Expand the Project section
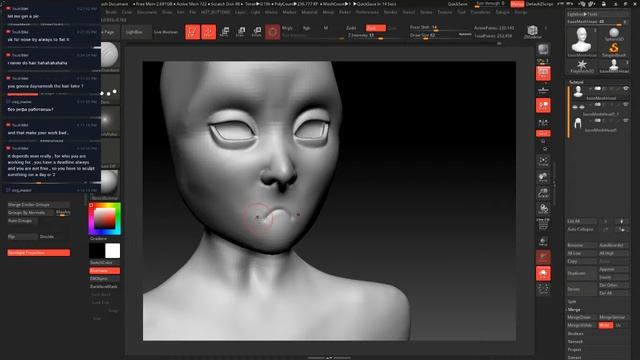Screen dimensions: 640x360 (574, 350)
